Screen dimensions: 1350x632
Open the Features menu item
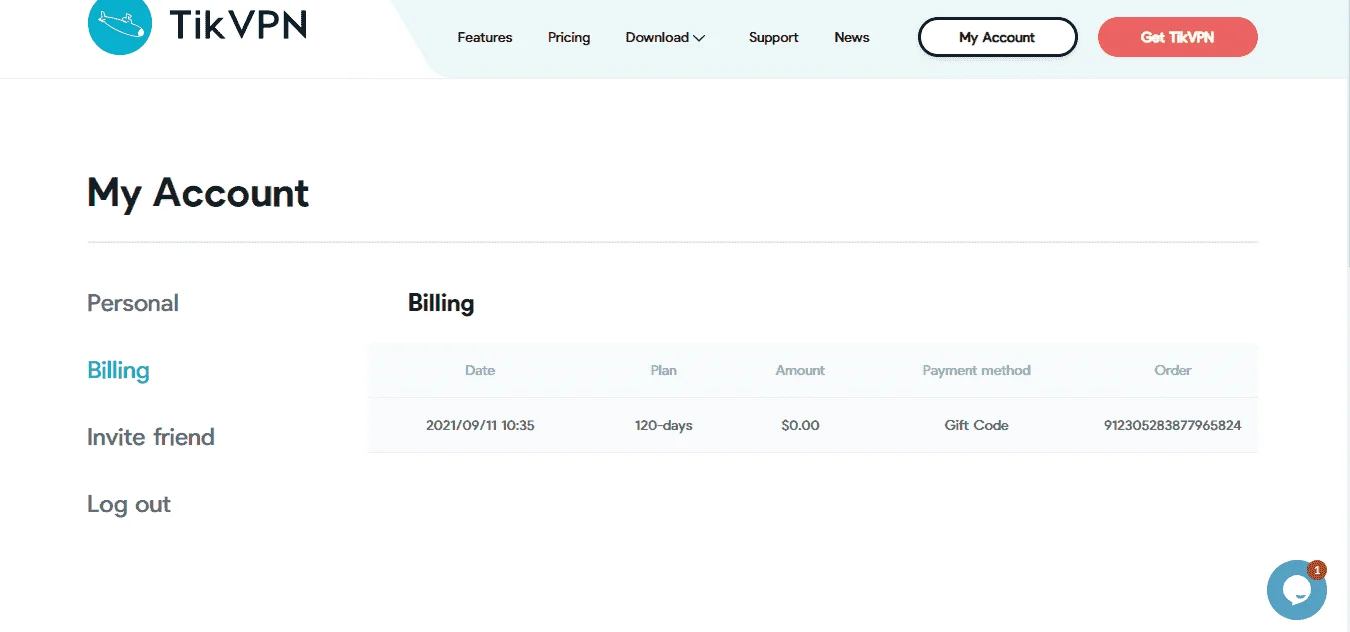[485, 37]
